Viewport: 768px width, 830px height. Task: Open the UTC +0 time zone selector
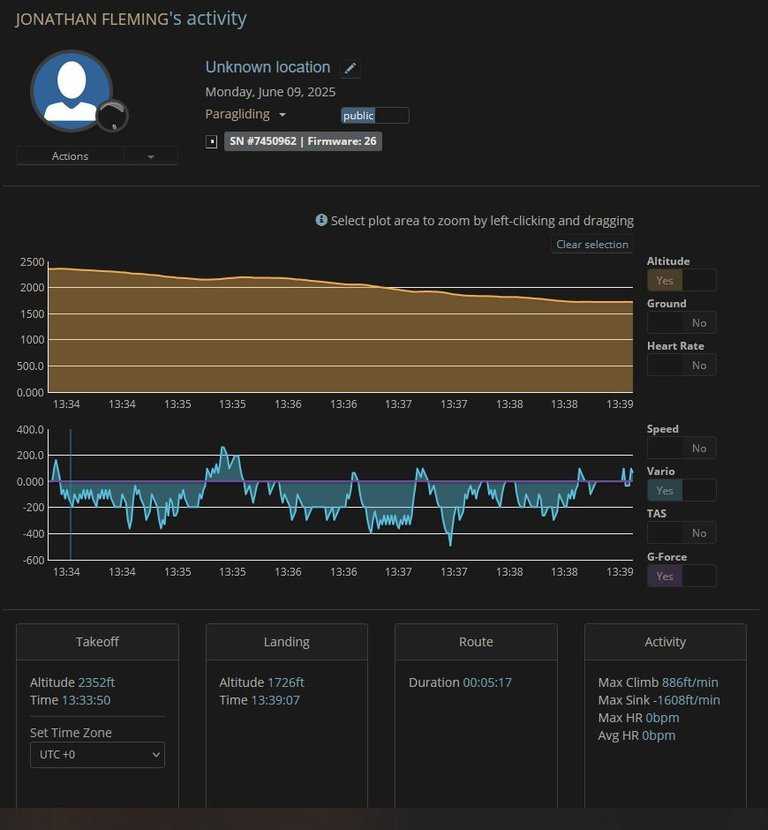[97, 754]
